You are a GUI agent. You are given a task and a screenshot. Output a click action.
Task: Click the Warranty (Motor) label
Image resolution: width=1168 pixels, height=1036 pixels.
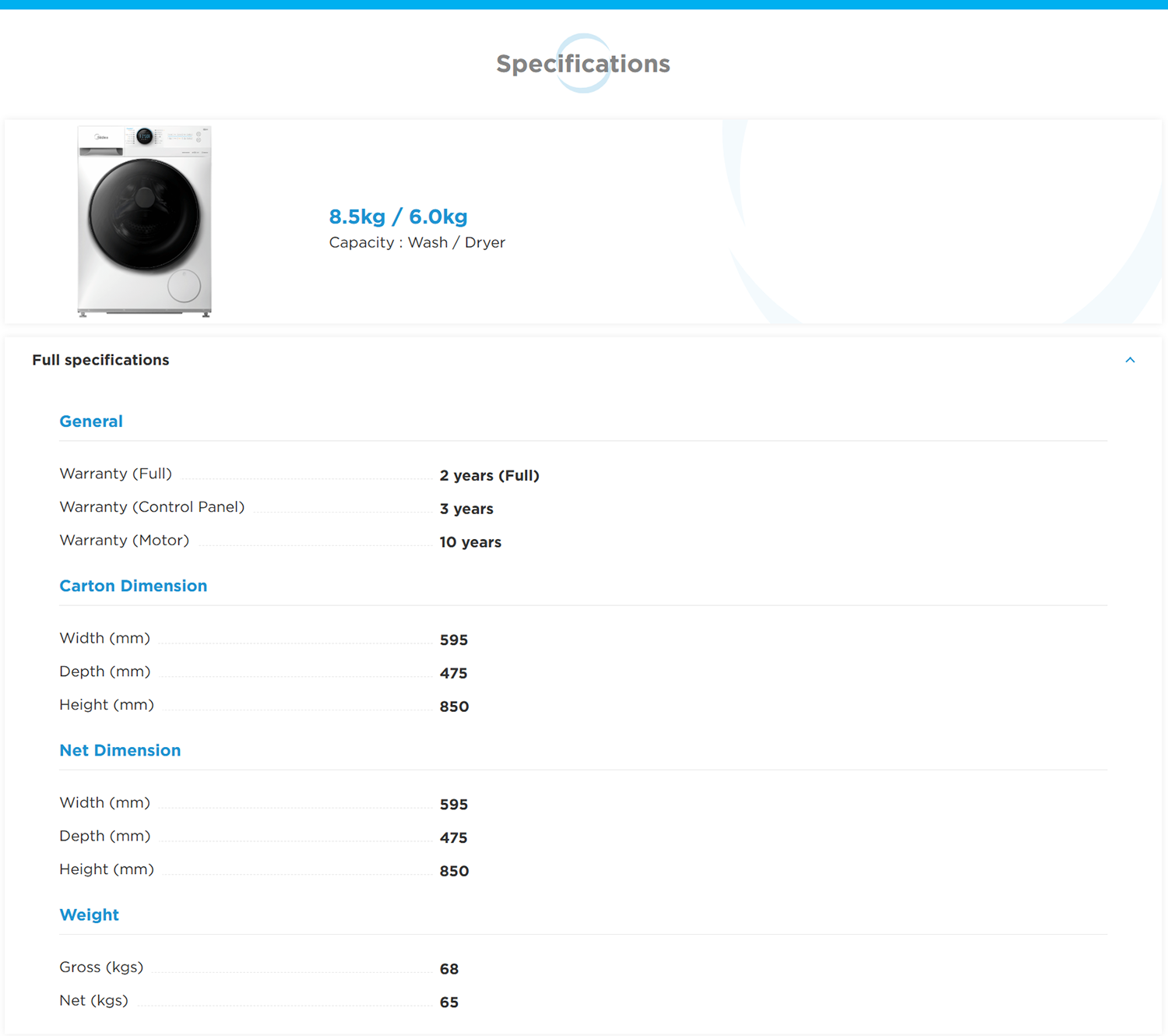coord(124,541)
